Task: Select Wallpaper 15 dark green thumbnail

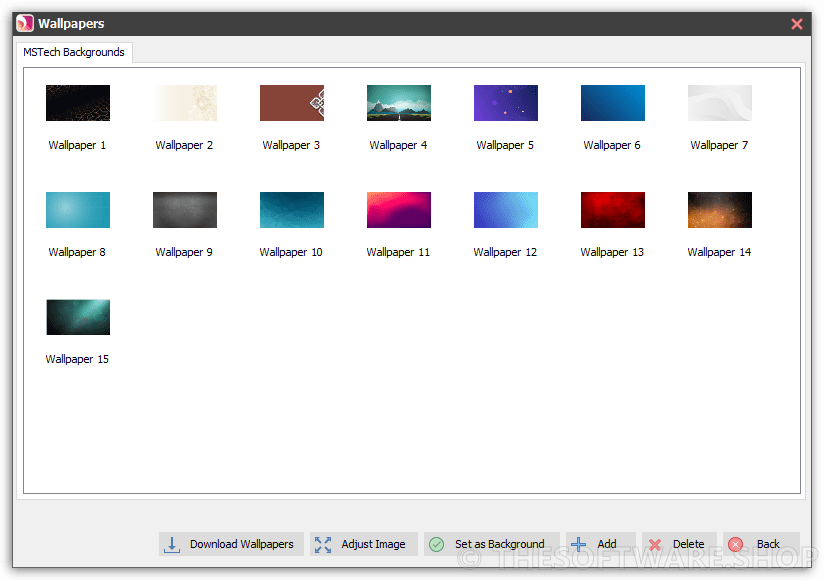Action: pyautogui.click(x=78, y=317)
